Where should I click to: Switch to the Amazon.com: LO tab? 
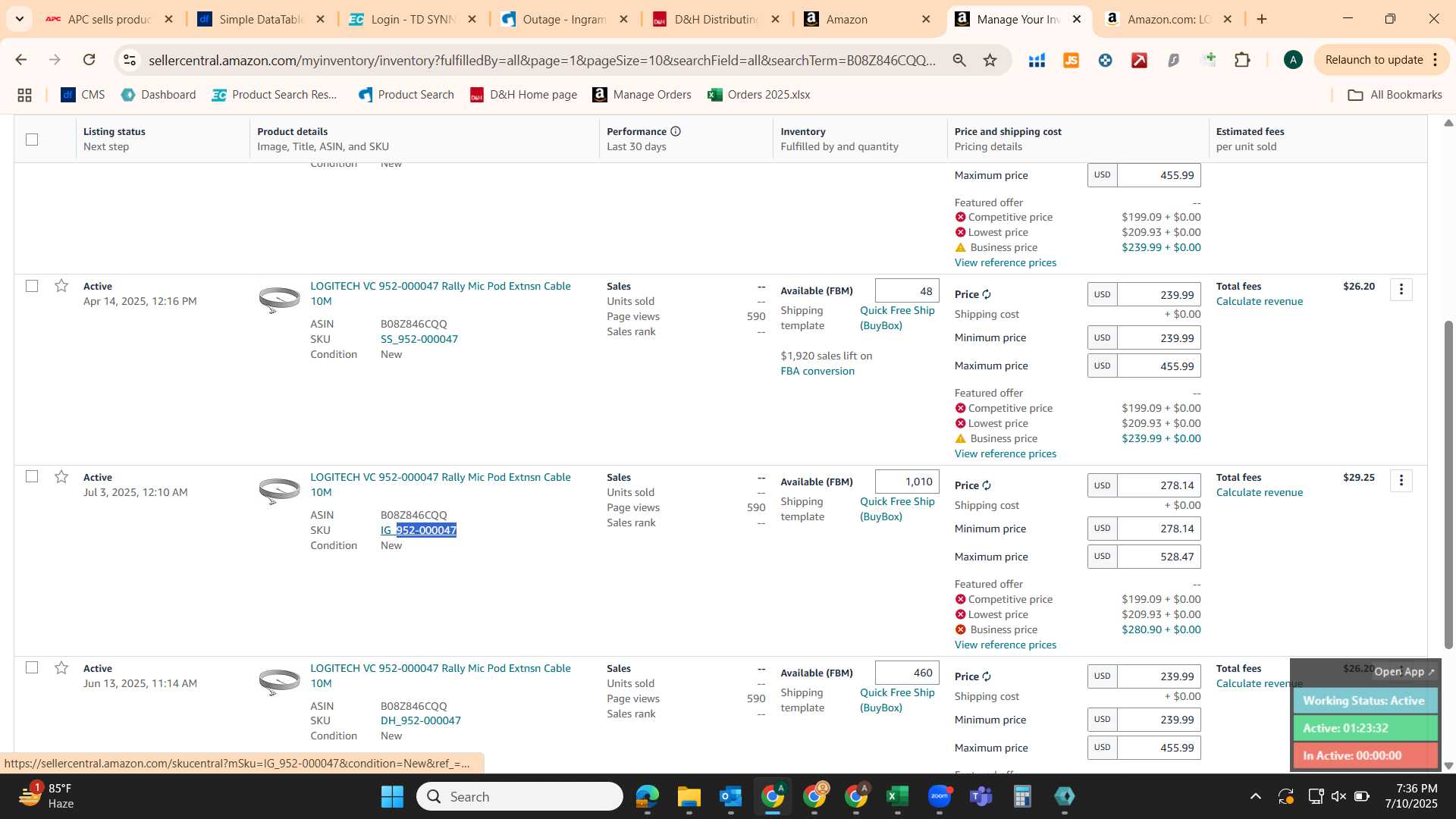click(x=1168, y=19)
